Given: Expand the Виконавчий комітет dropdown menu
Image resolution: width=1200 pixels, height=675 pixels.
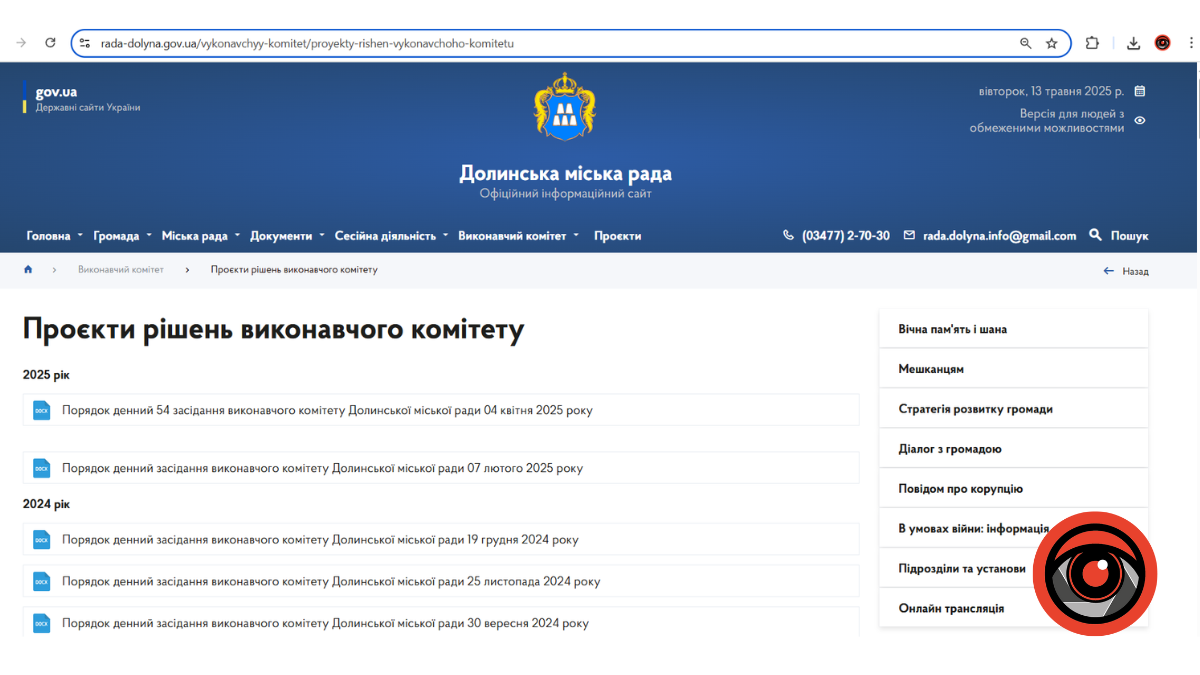Looking at the screenshot, I should click(x=518, y=236).
